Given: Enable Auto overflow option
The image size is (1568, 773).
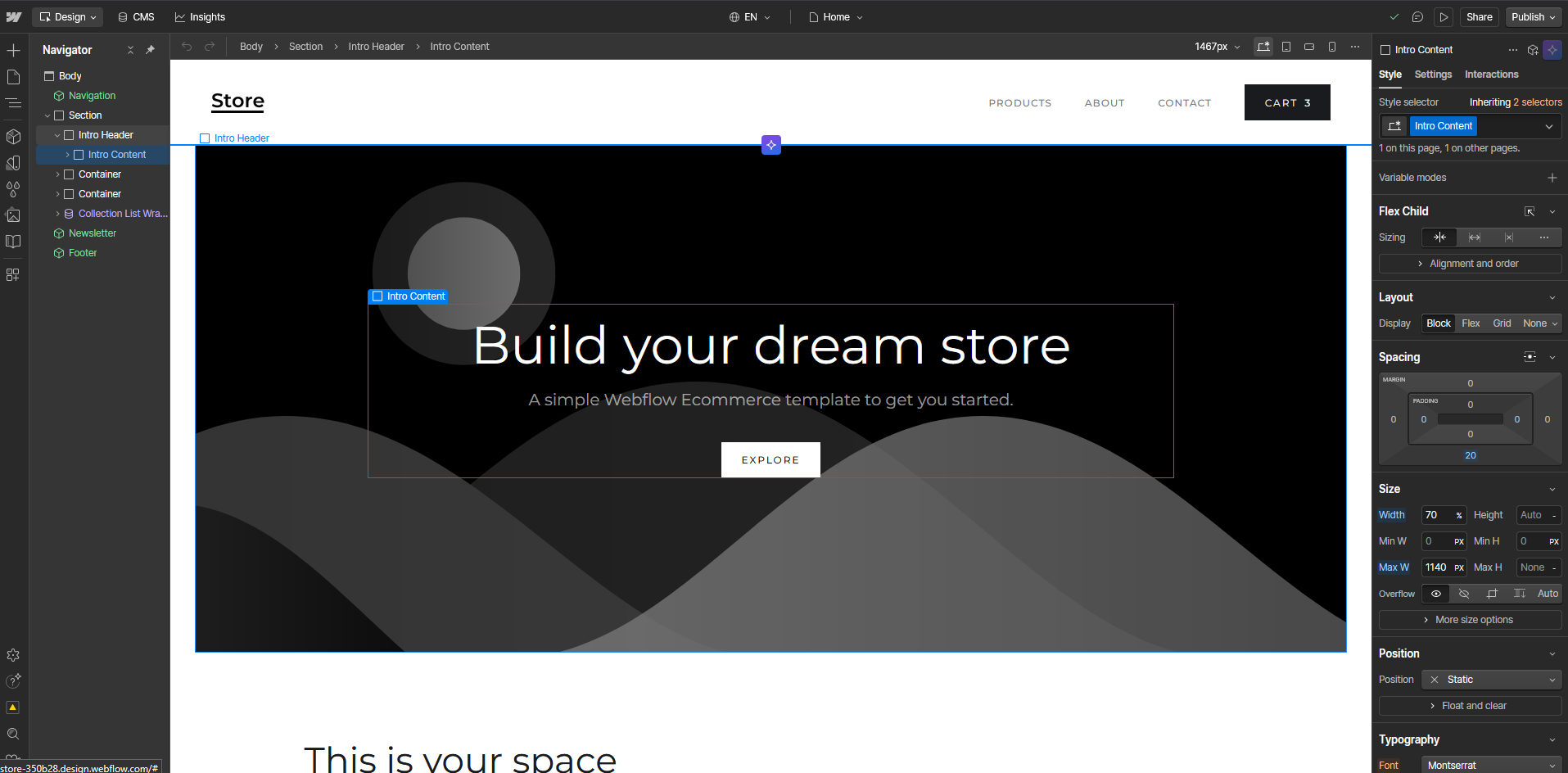Looking at the screenshot, I should pyautogui.click(x=1549, y=594).
